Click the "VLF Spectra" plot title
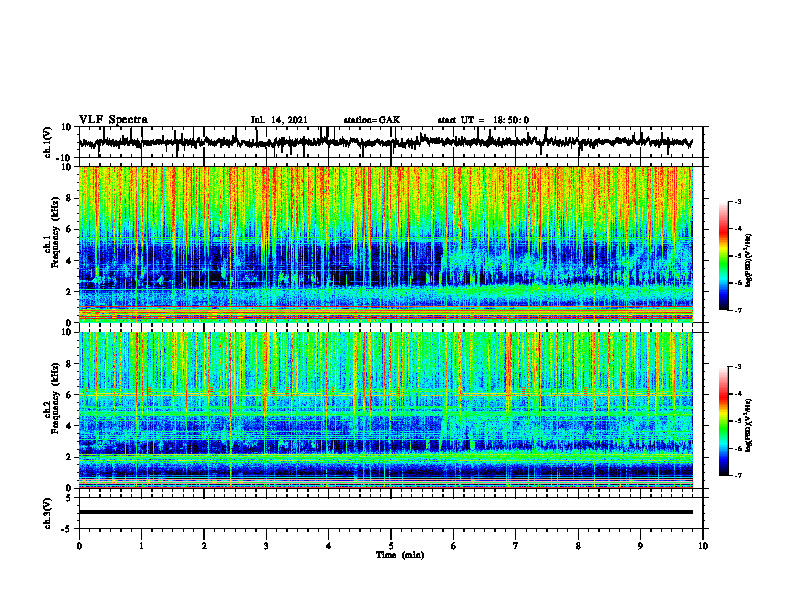The width and height of the screenshot is (792, 612). (x=113, y=120)
